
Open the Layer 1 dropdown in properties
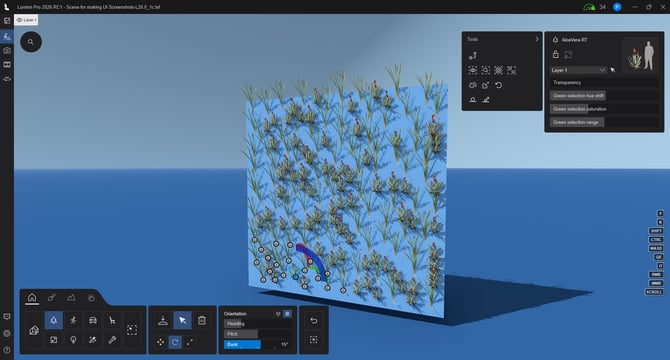coord(578,70)
